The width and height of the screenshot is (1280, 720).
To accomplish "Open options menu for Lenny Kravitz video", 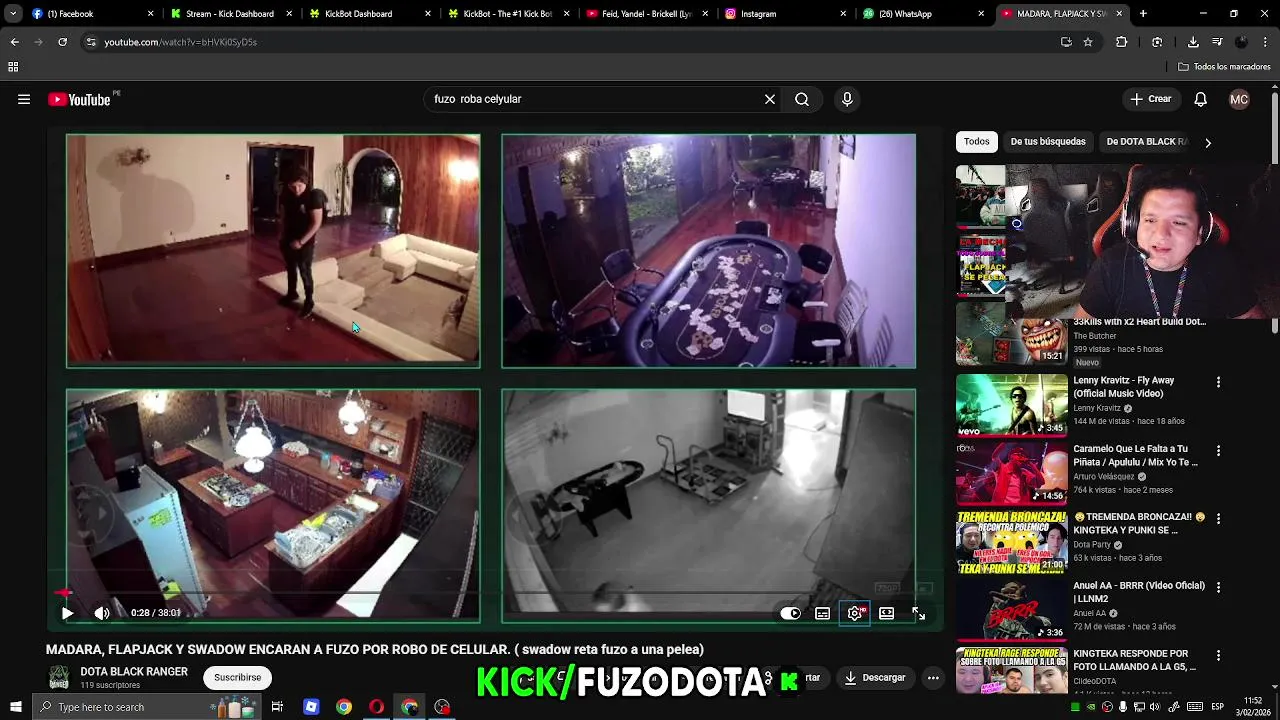I will tap(1218, 382).
